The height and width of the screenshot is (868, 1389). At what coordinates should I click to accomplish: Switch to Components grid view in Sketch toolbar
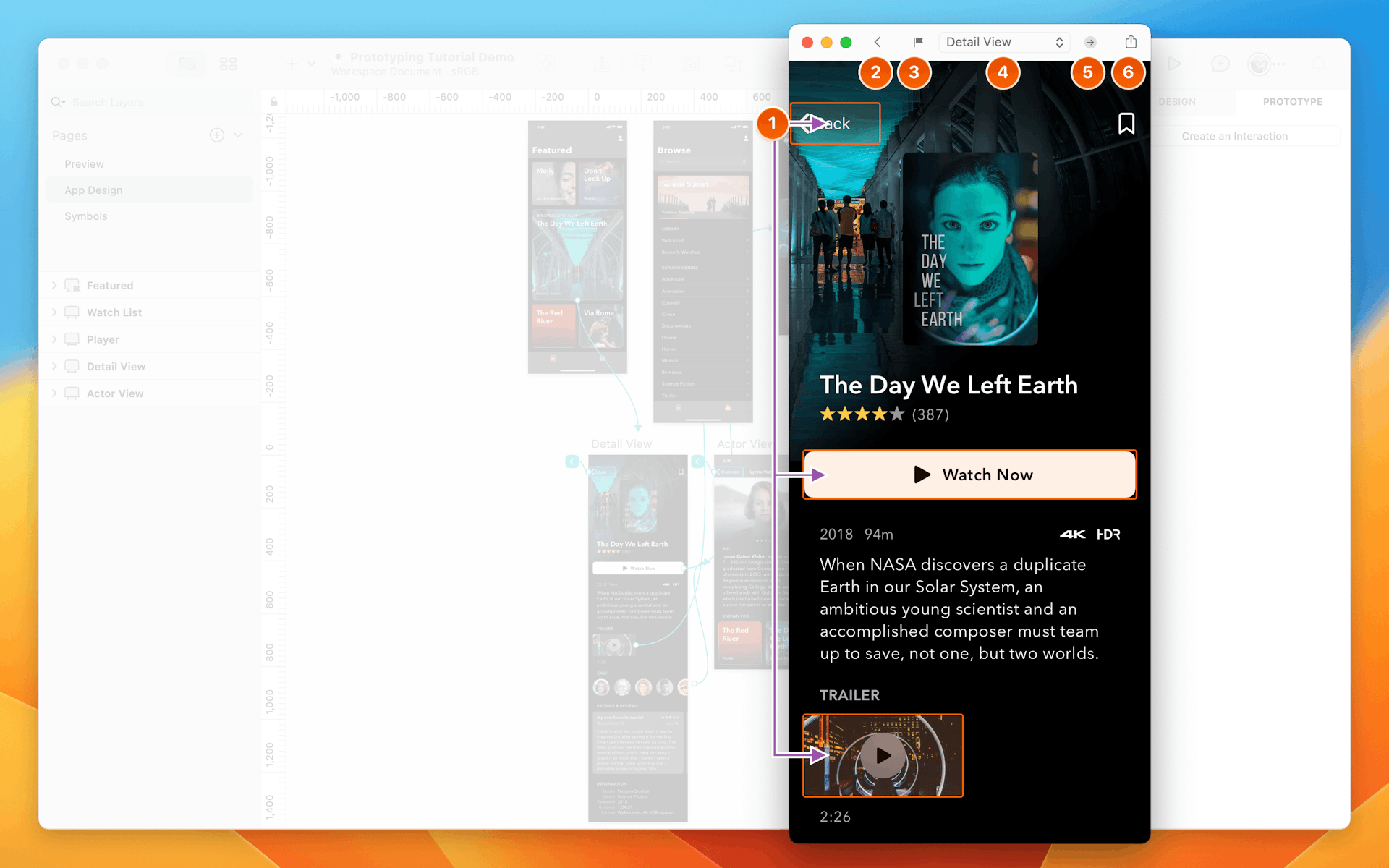point(229,64)
